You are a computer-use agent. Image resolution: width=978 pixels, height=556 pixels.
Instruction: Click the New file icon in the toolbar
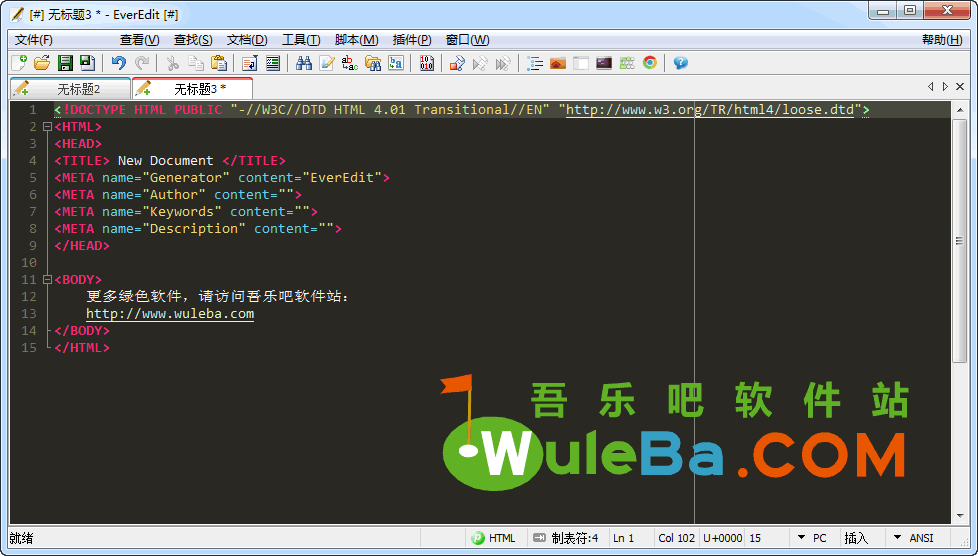[x=19, y=62]
